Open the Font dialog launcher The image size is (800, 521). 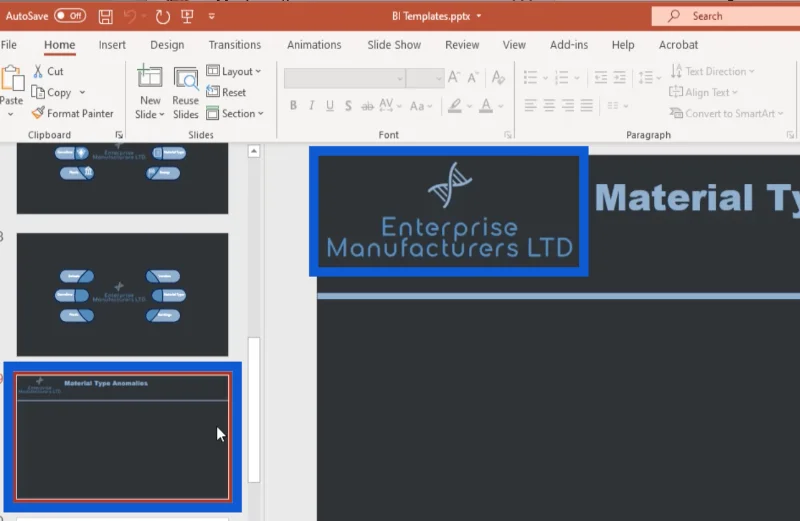pos(508,135)
